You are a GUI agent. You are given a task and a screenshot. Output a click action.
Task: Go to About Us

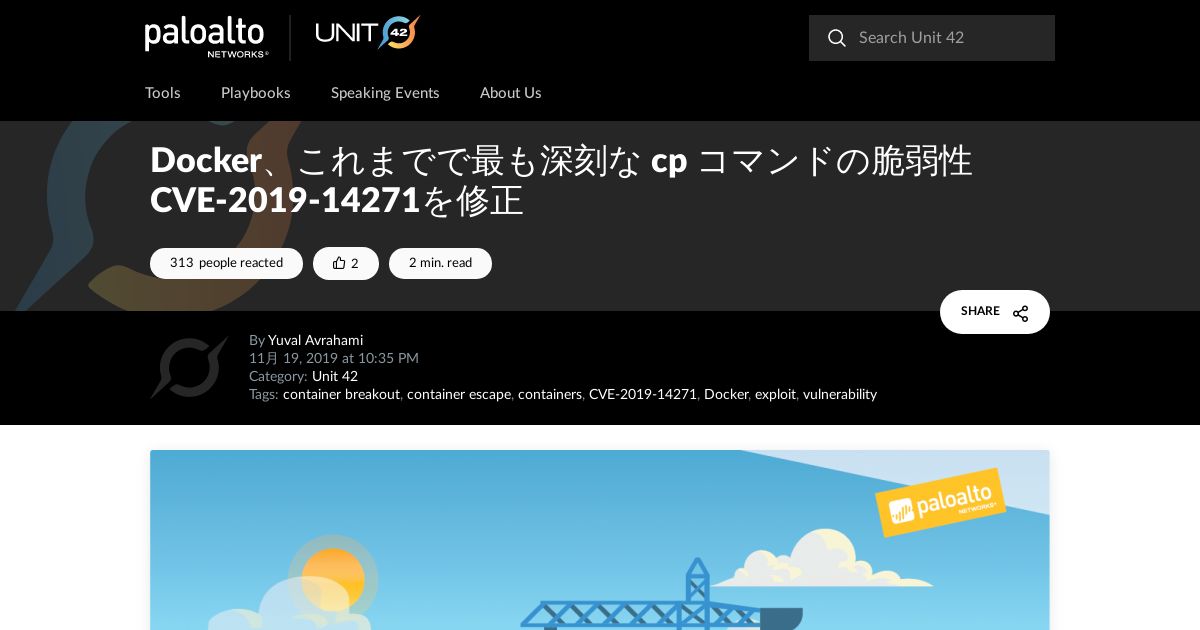click(x=511, y=93)
